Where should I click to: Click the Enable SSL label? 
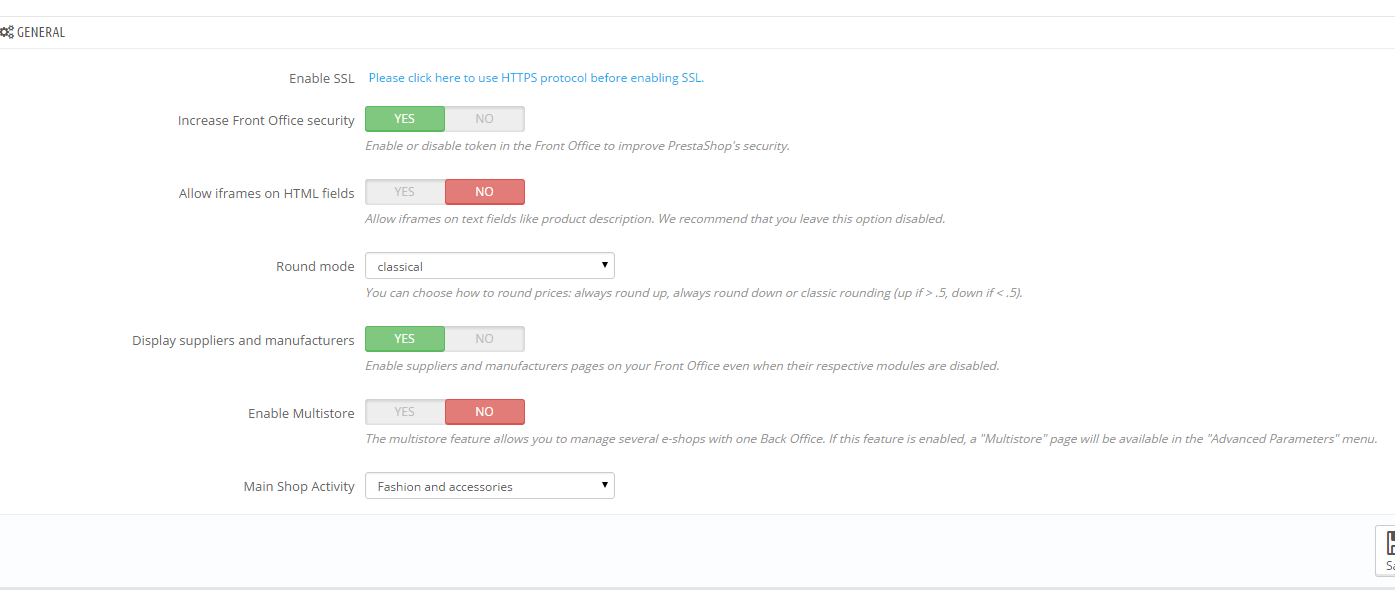coord(322,78)
